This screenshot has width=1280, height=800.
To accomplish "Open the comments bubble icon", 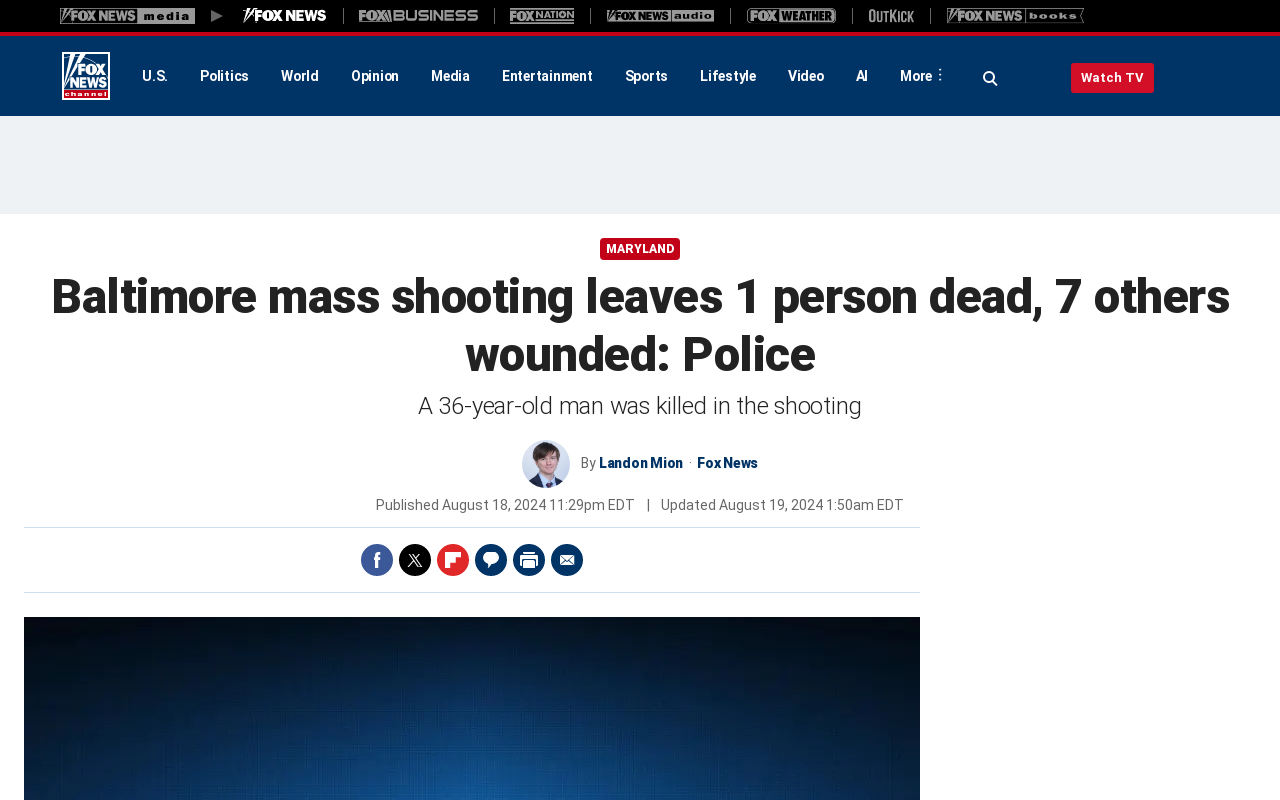I will click(491, 560).
